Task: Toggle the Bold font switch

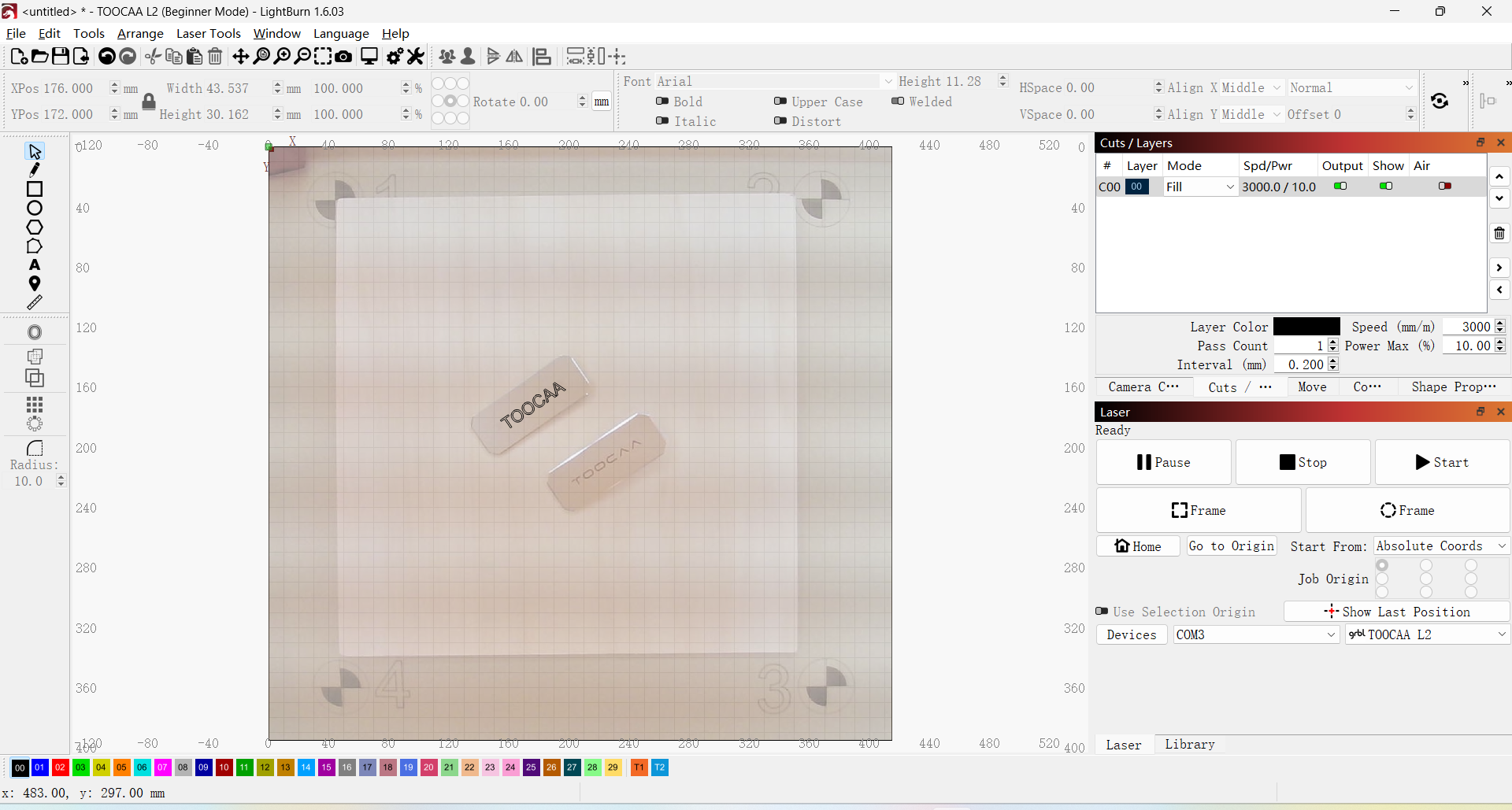Action: (662, 102)
